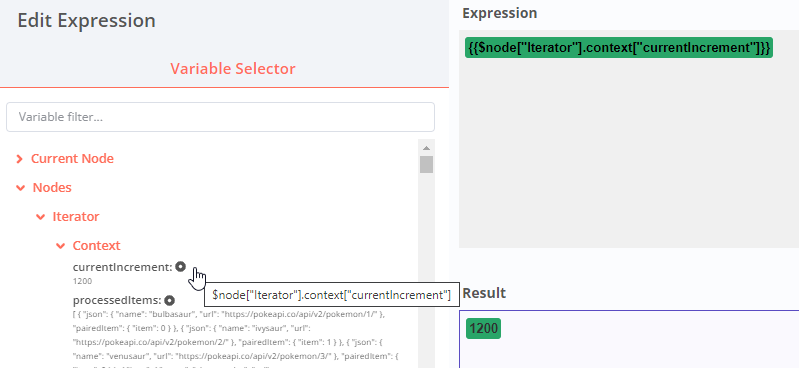Click the Expression label
The height and width of the screenshot is (368, 799).
click(499, 13)
